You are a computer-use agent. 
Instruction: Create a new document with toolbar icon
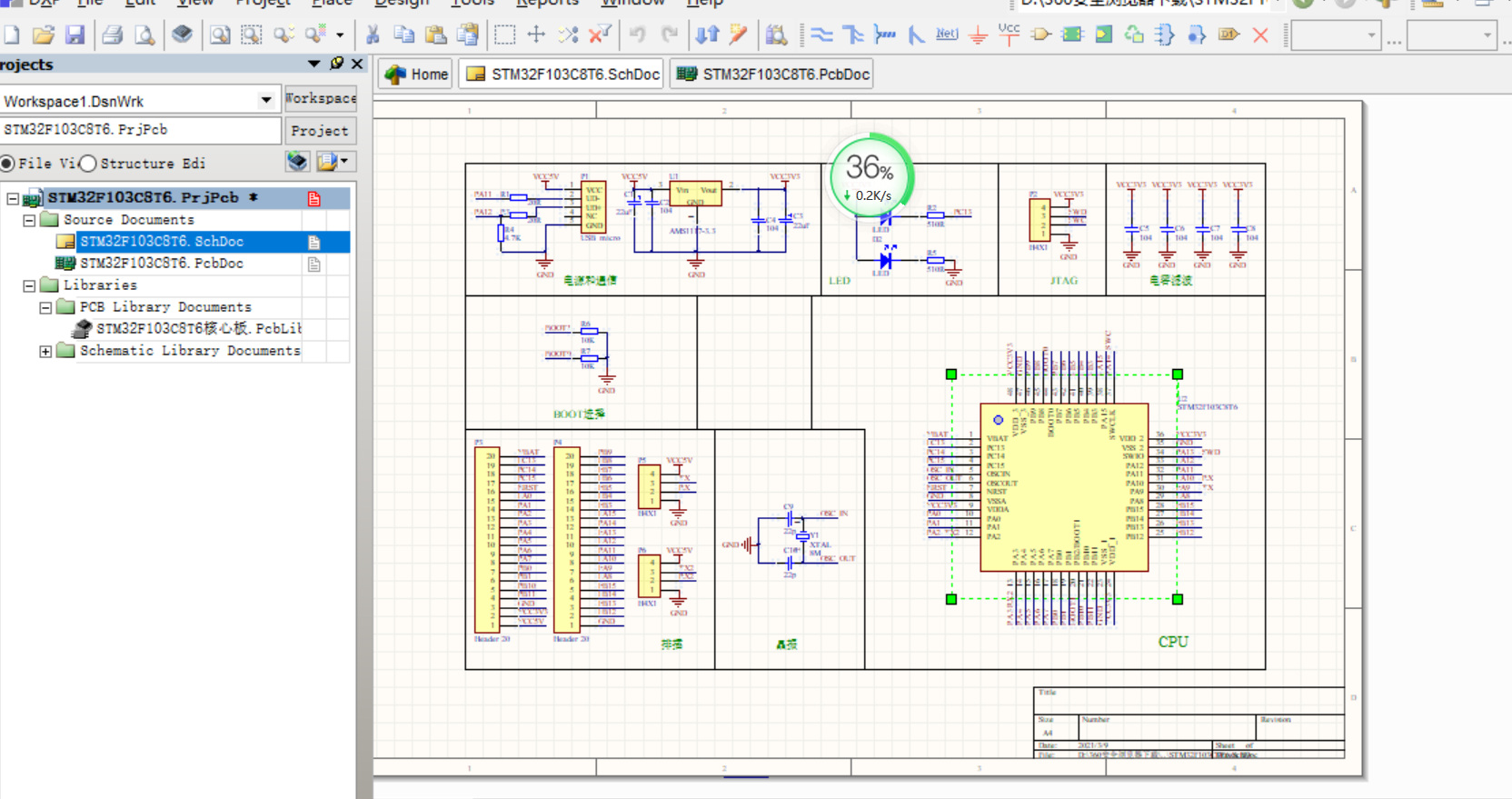coord(13,35)
